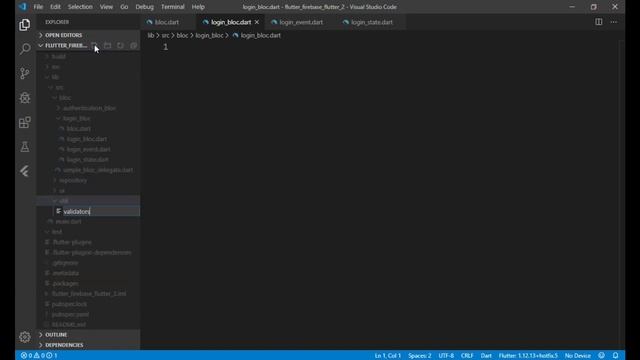Viewport: 640px width, 360px height.
Task: Click Ln 1, Col 1 in status bar
Action: [x=387, y=356]
